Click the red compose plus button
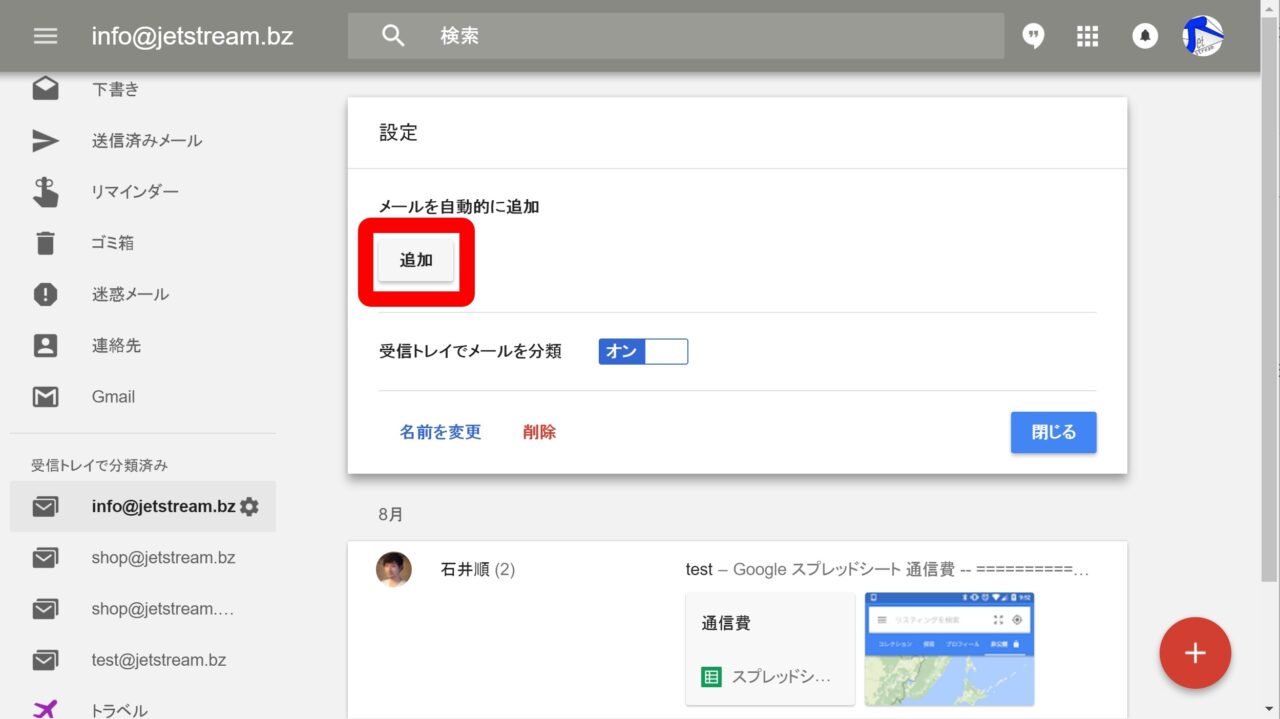Image resolution: width=1280 pixels, height=719 pixels. click(x=1195, y=653)
